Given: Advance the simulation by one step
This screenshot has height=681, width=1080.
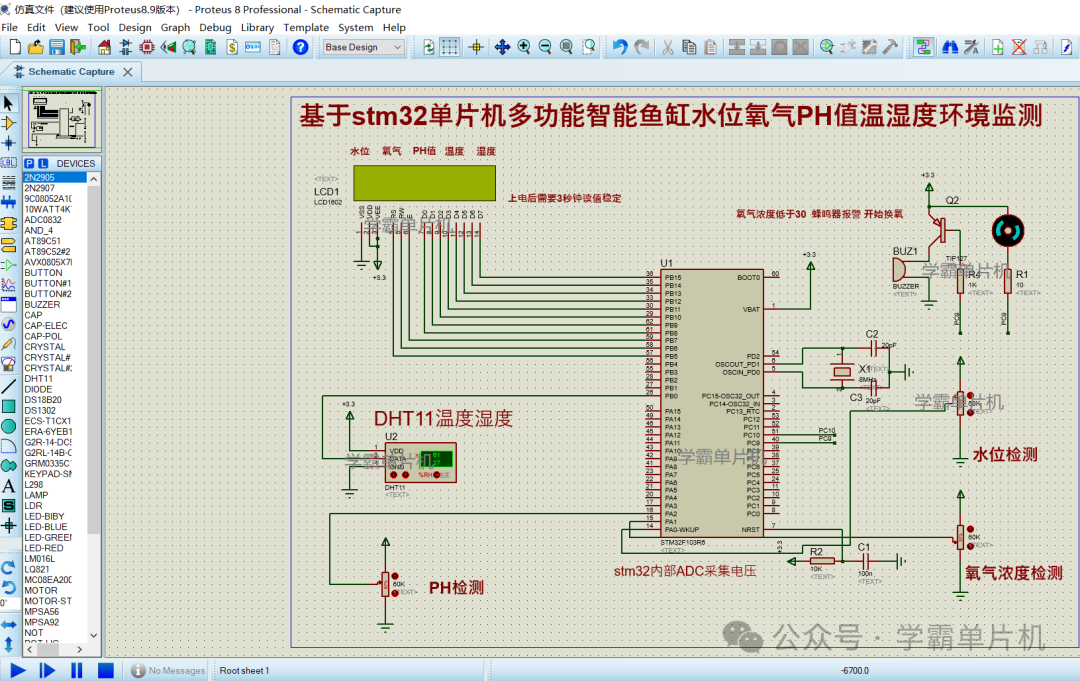Looking at the screenshot, I should [x=47, y=670].
